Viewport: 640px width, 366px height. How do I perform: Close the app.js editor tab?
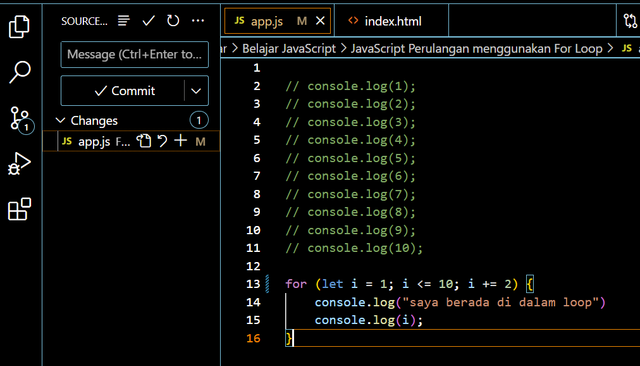320,20
